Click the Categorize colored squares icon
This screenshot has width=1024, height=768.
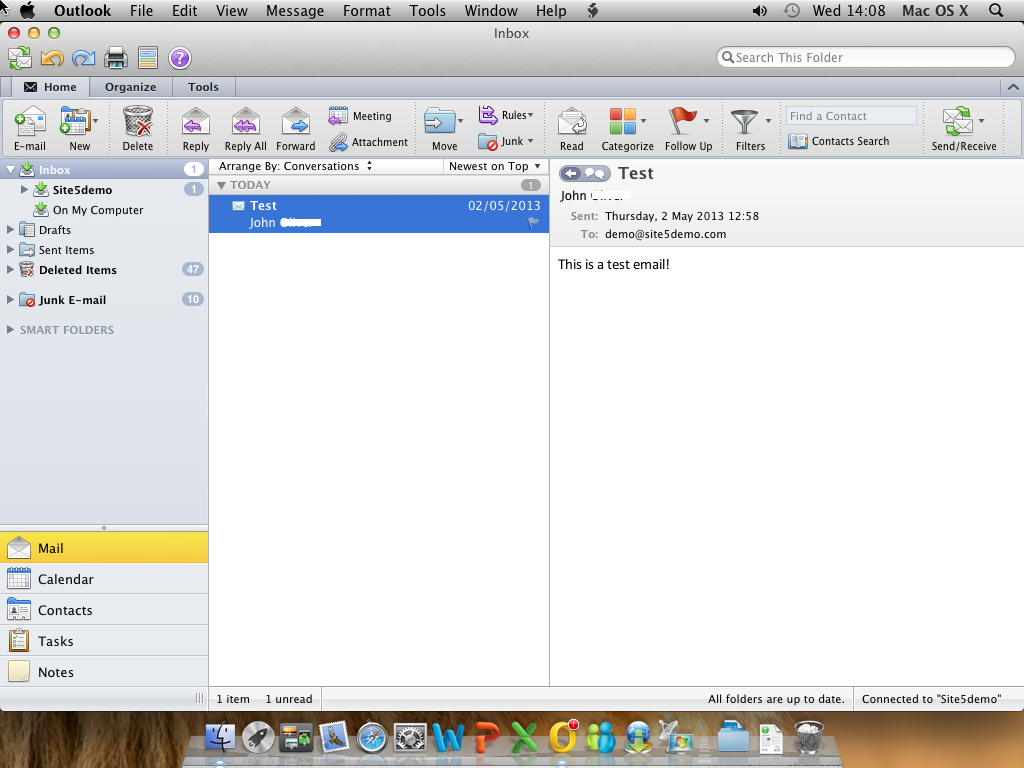tap(622, 121)
